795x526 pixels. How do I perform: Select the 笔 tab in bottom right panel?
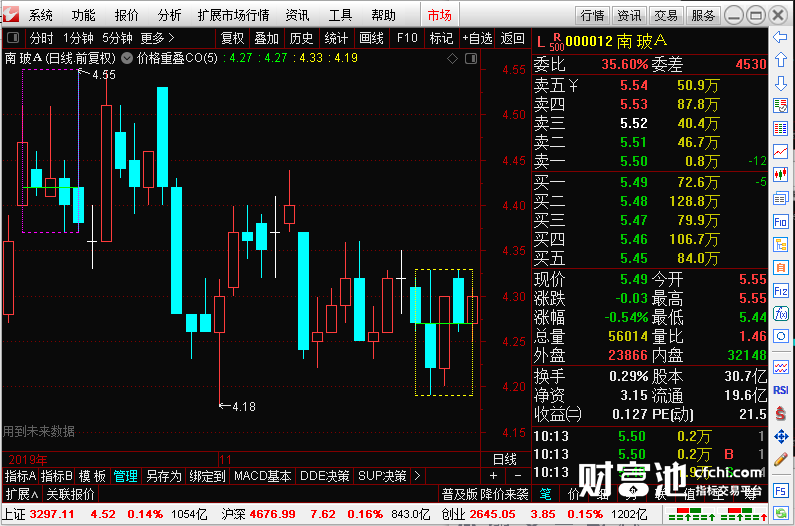pos(545,494)
